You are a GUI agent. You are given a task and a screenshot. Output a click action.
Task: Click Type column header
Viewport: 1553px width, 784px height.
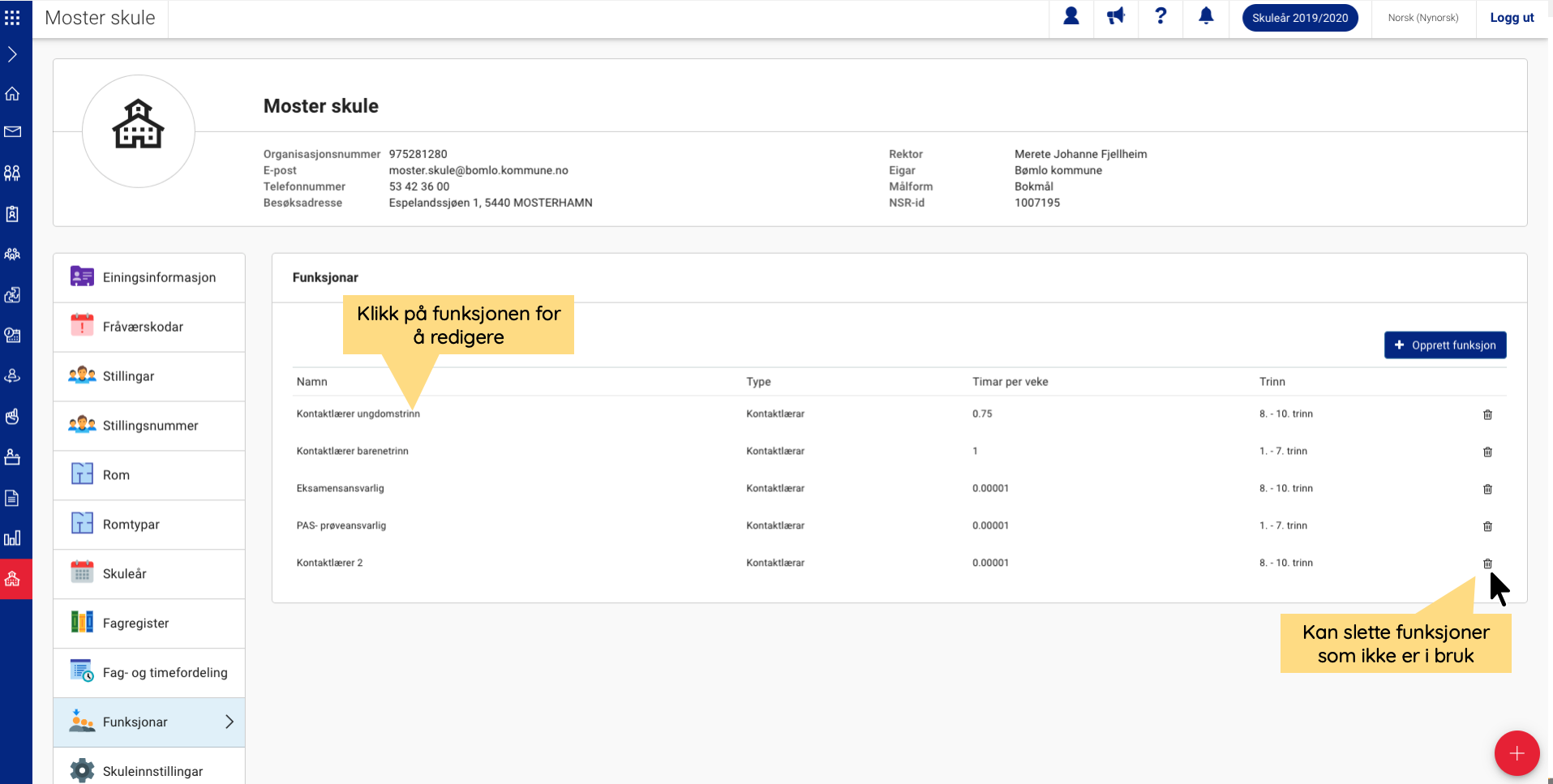coord(758,382)
